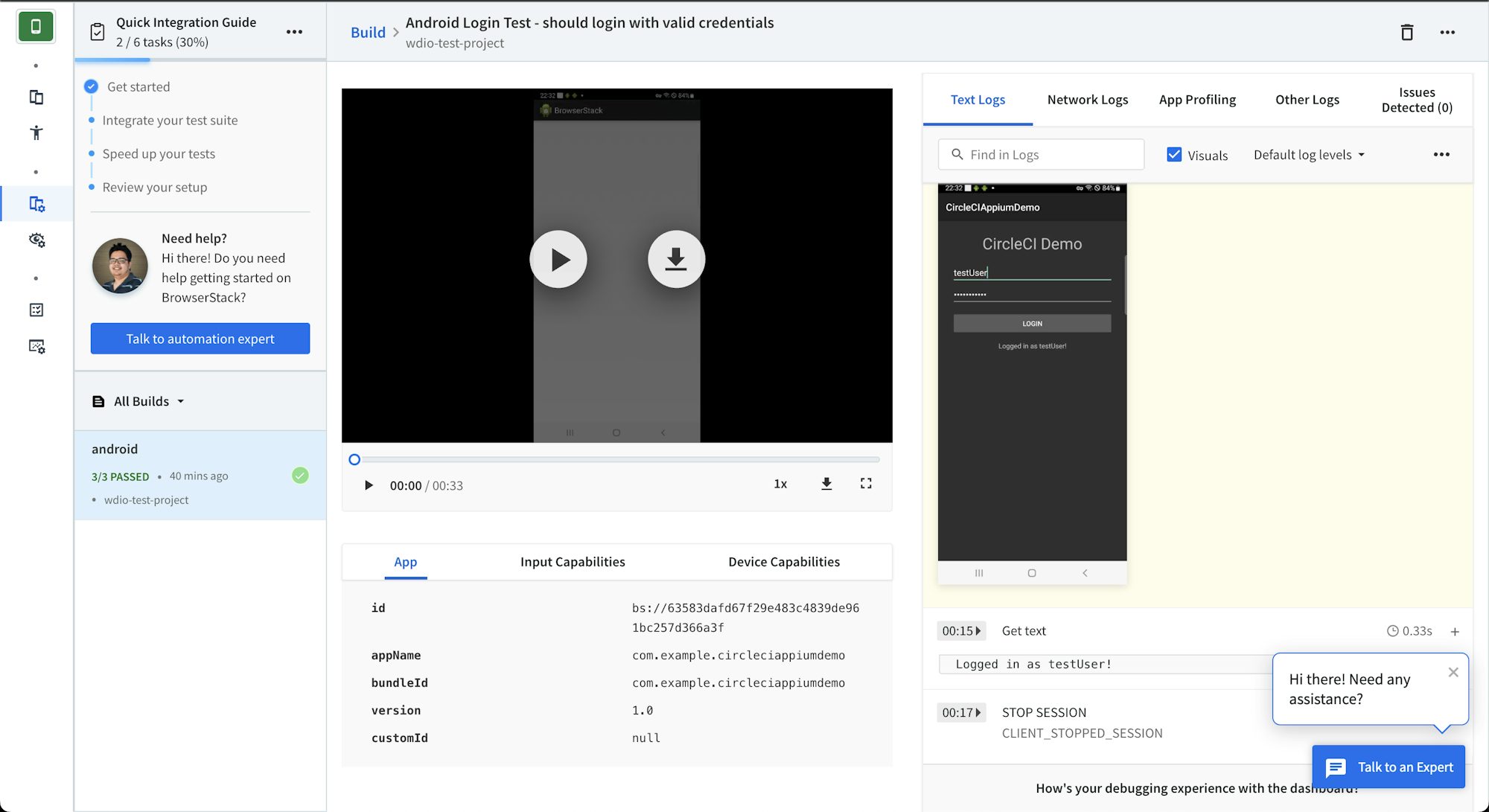Image resolution: width=1489 pixels, height=812 pixels.
Task: Open the Requirements checklist sidebar icon
Action: point(36,310)
